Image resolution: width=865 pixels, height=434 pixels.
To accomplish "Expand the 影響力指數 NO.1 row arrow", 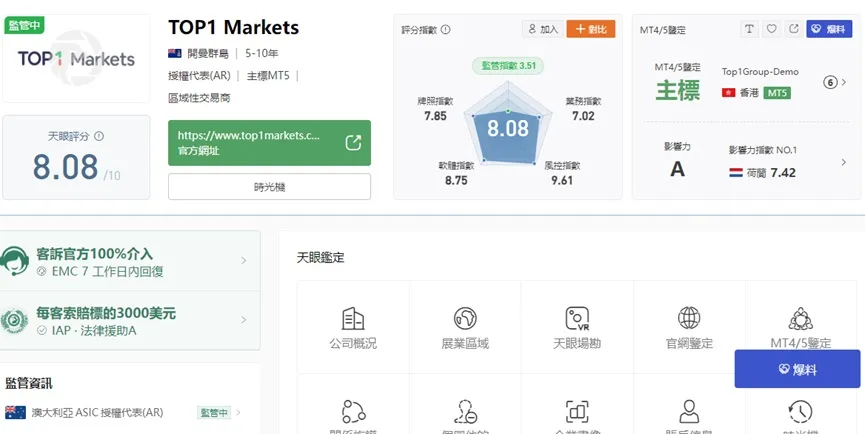I will pos(843,162).
